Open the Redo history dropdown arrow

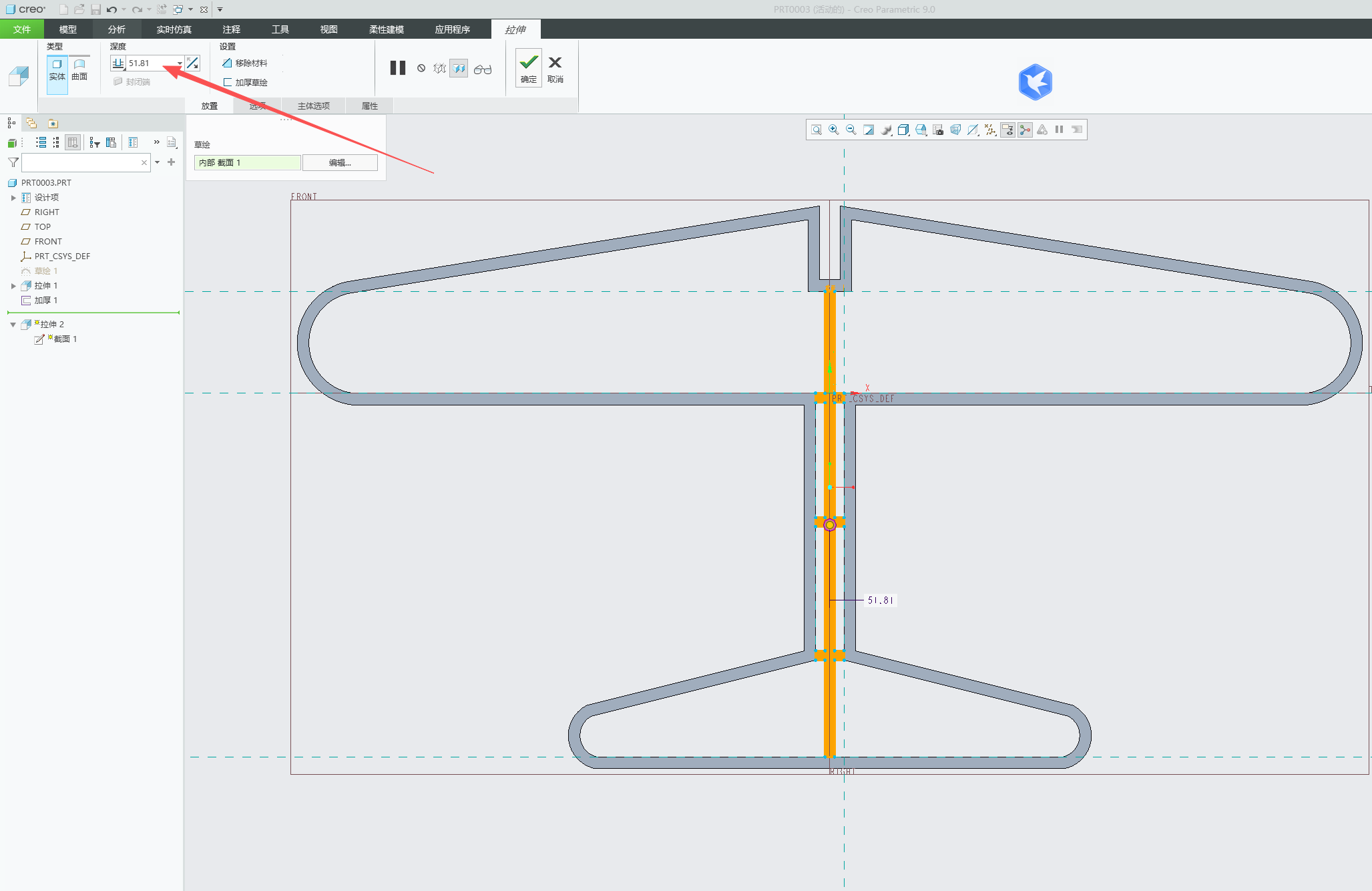tap(148, 9)
